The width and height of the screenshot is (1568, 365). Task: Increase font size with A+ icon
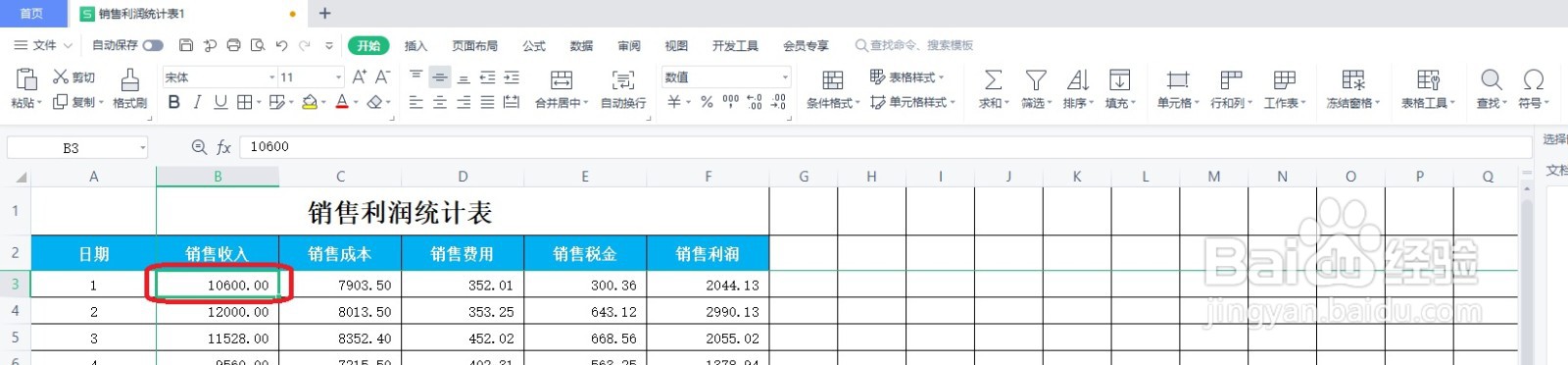(359, 77)
